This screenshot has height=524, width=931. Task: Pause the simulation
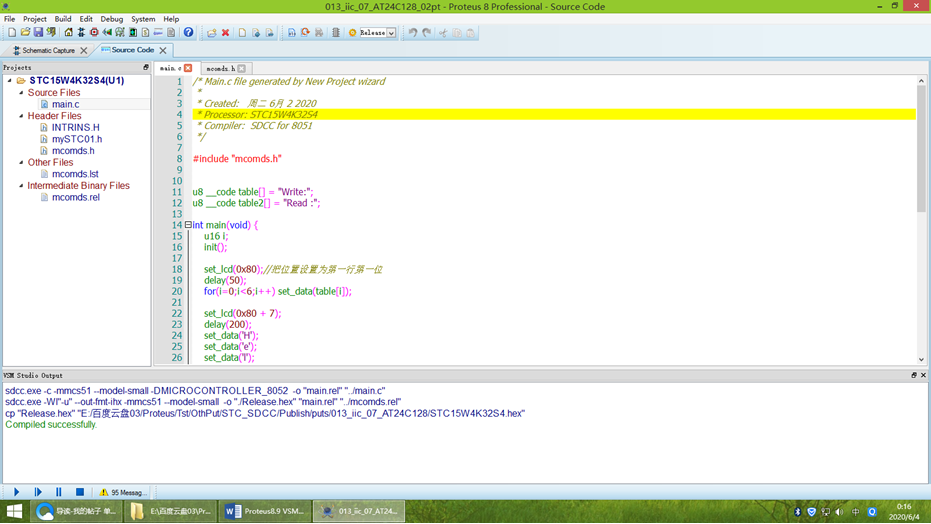tap(59, 492)
